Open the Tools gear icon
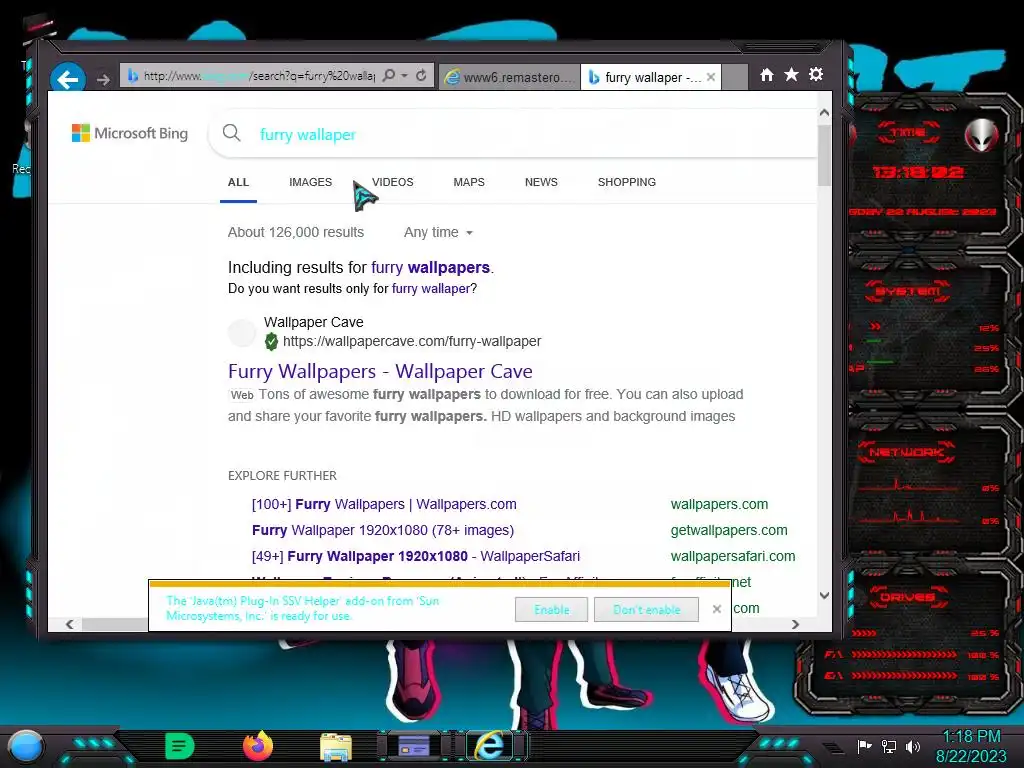This screenshot has height=768, width=1024. (x=816, y=74)
